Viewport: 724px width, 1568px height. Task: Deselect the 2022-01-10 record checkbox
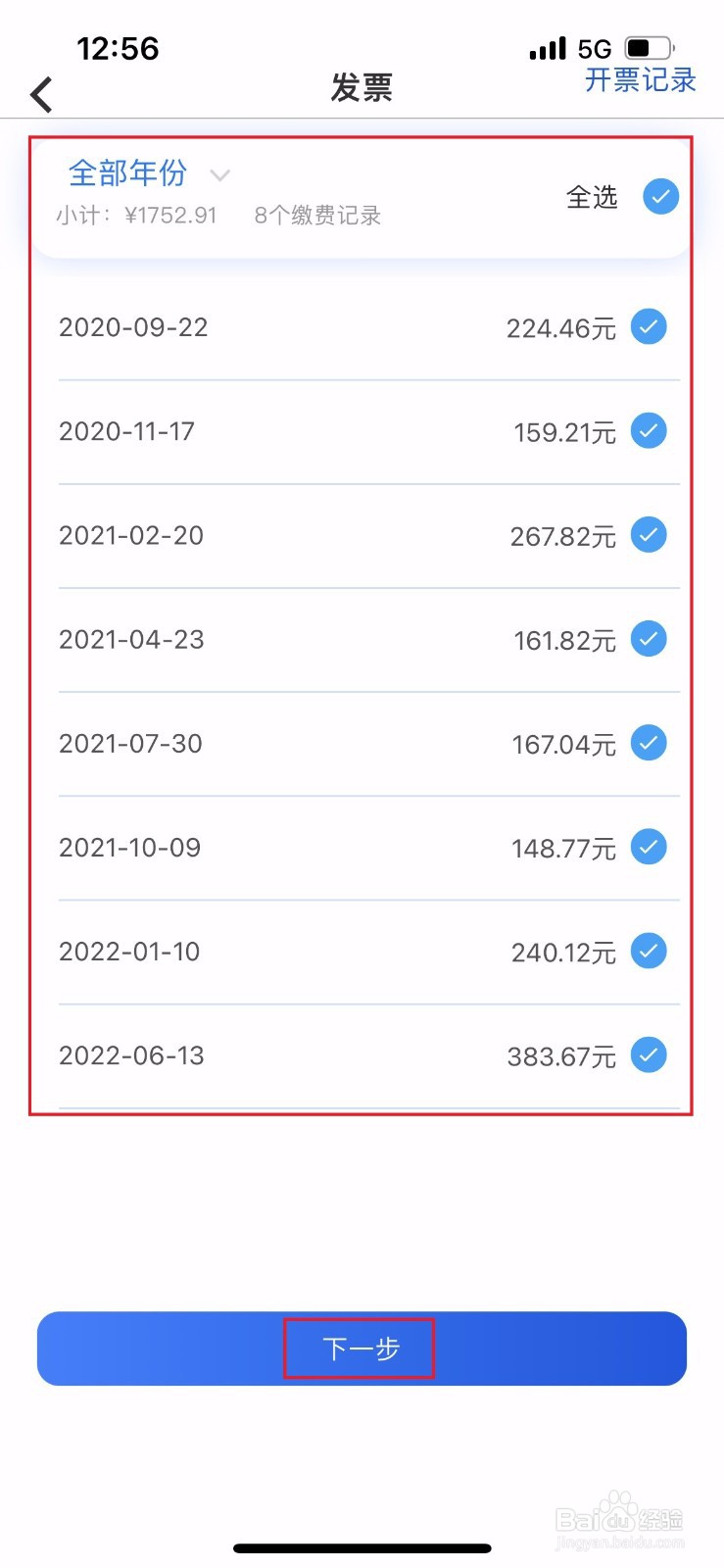[649, 951]
